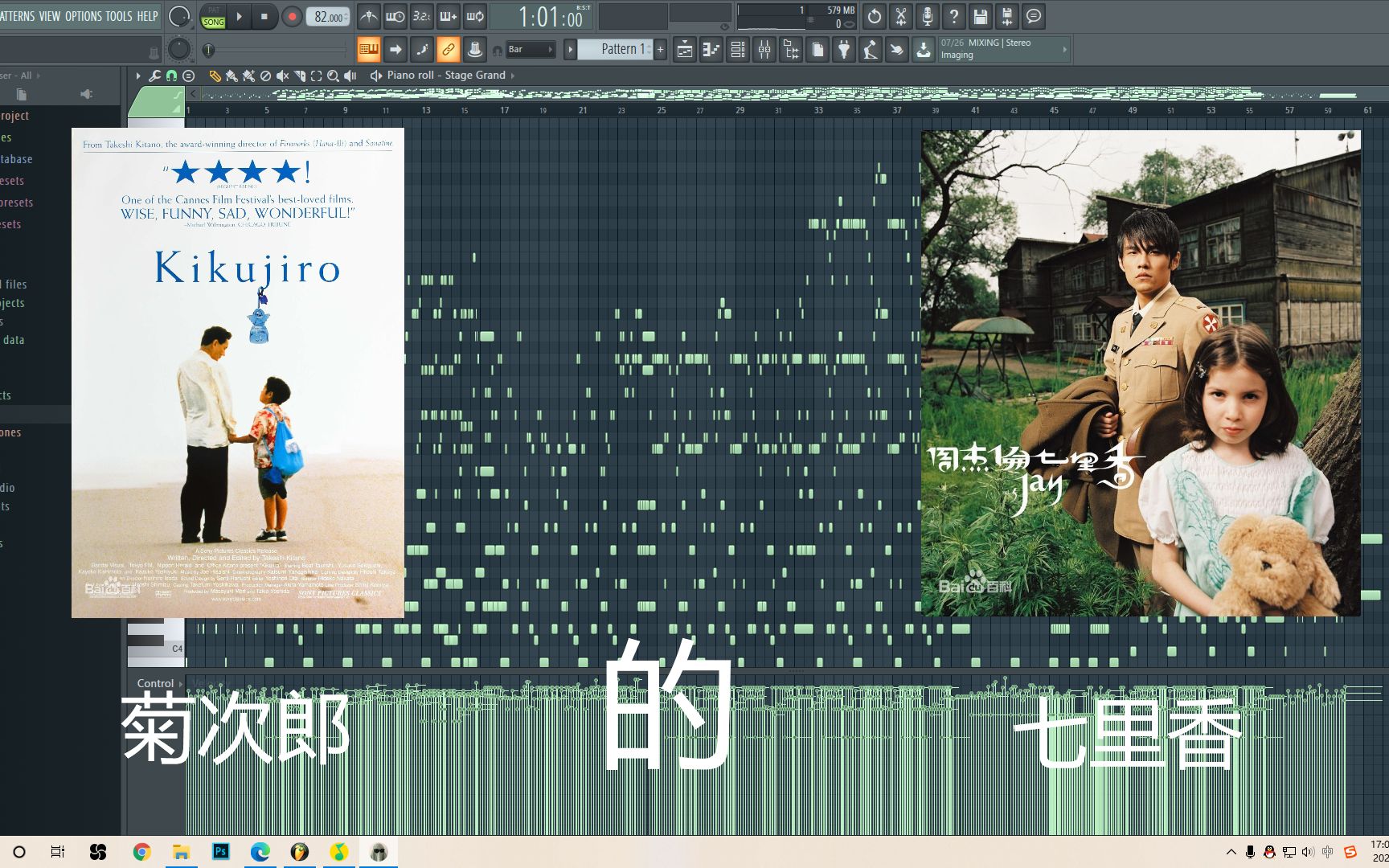This screenshot has height=868, width=1389.
Task: Click the question mark help icon
Action: (954, 16)
